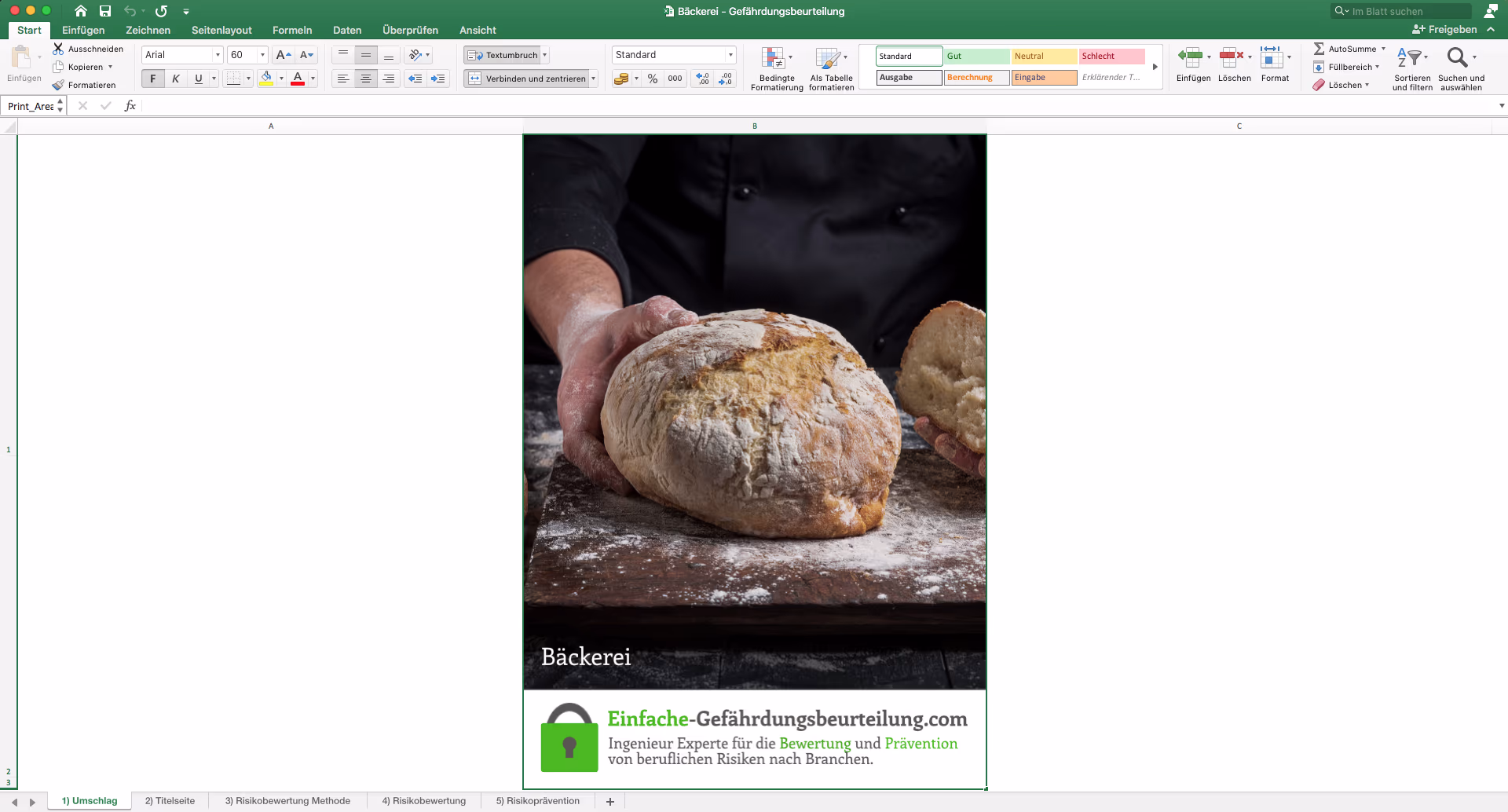Expand the cell styles gallery arrow
This screenshot has height=812, width=1508.
coord(1155,67)
